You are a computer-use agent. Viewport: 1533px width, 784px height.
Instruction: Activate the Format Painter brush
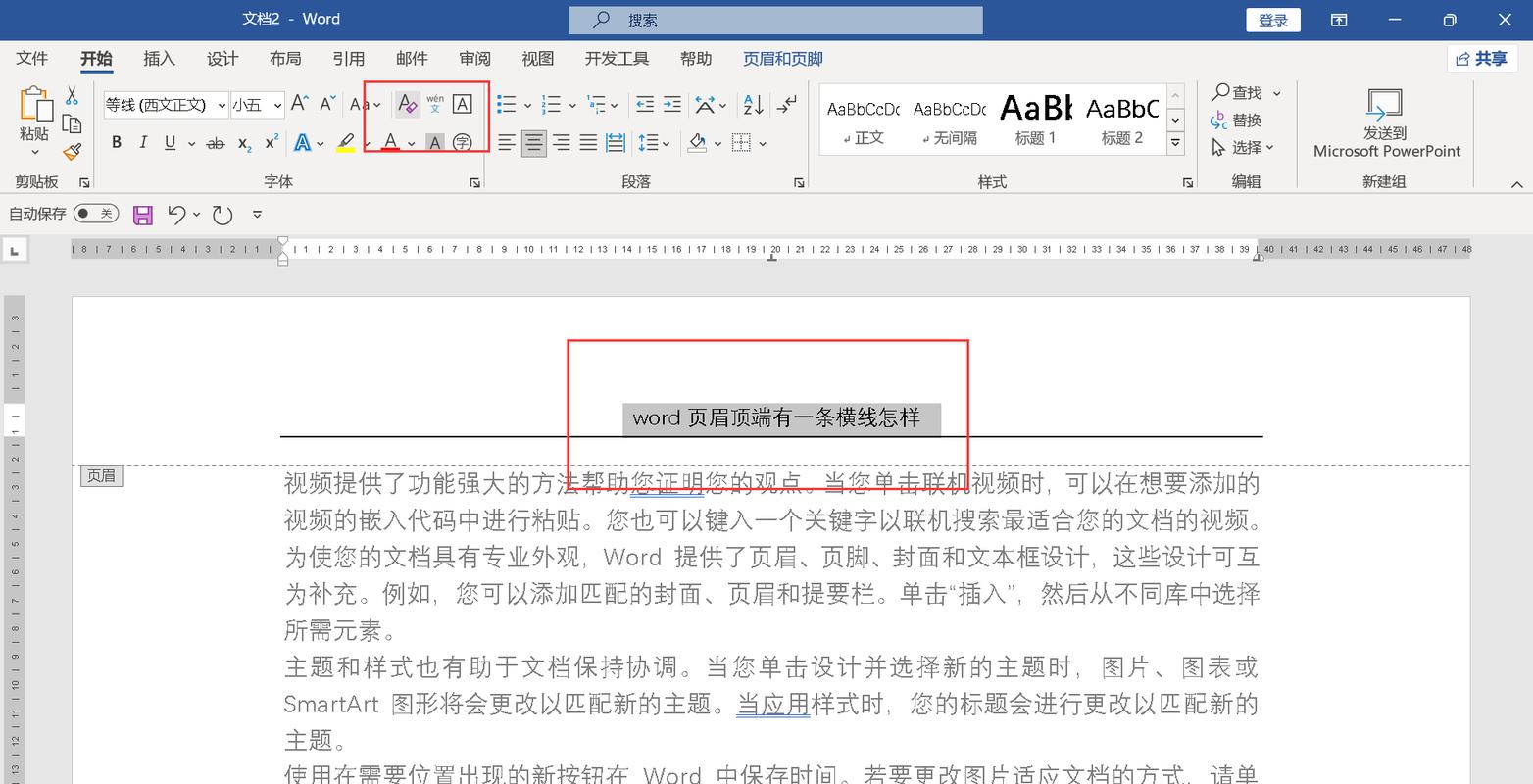(72, 152)
